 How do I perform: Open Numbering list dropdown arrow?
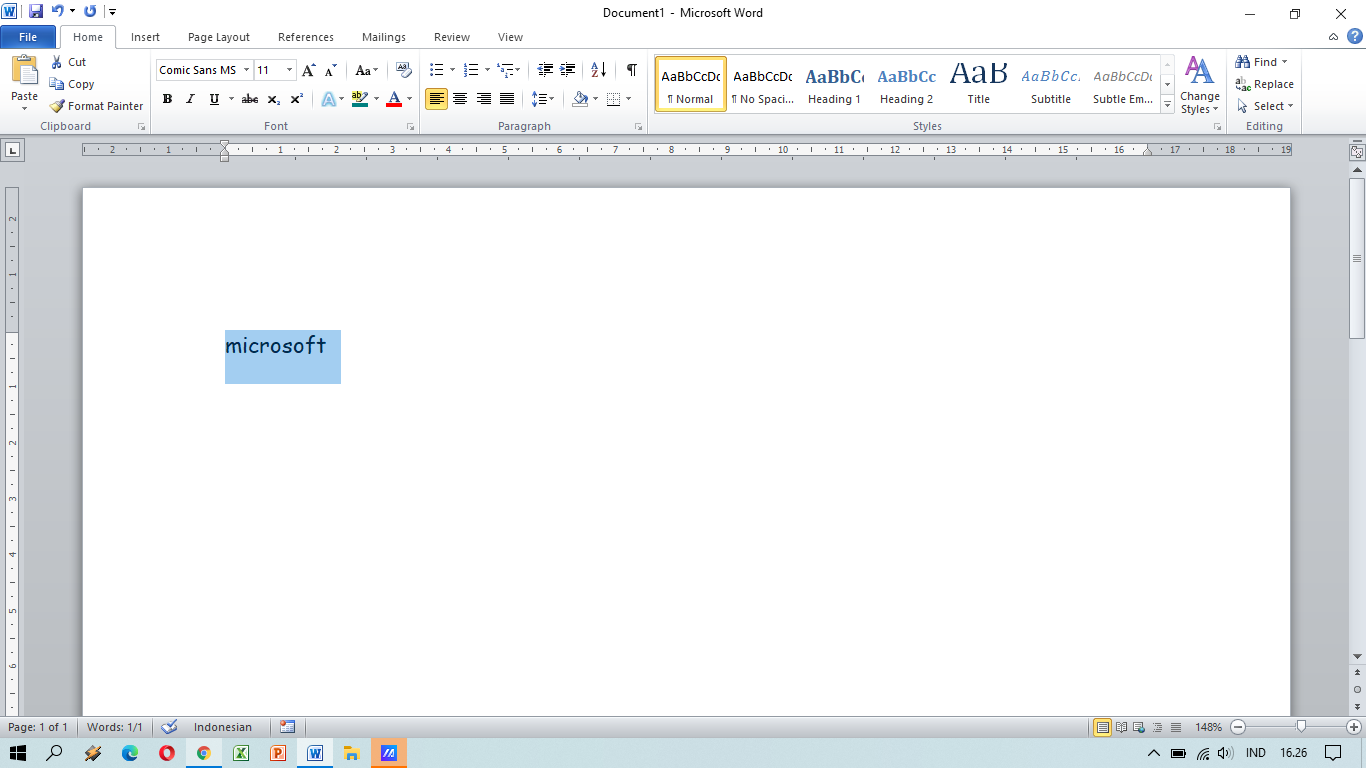point(487,70)
